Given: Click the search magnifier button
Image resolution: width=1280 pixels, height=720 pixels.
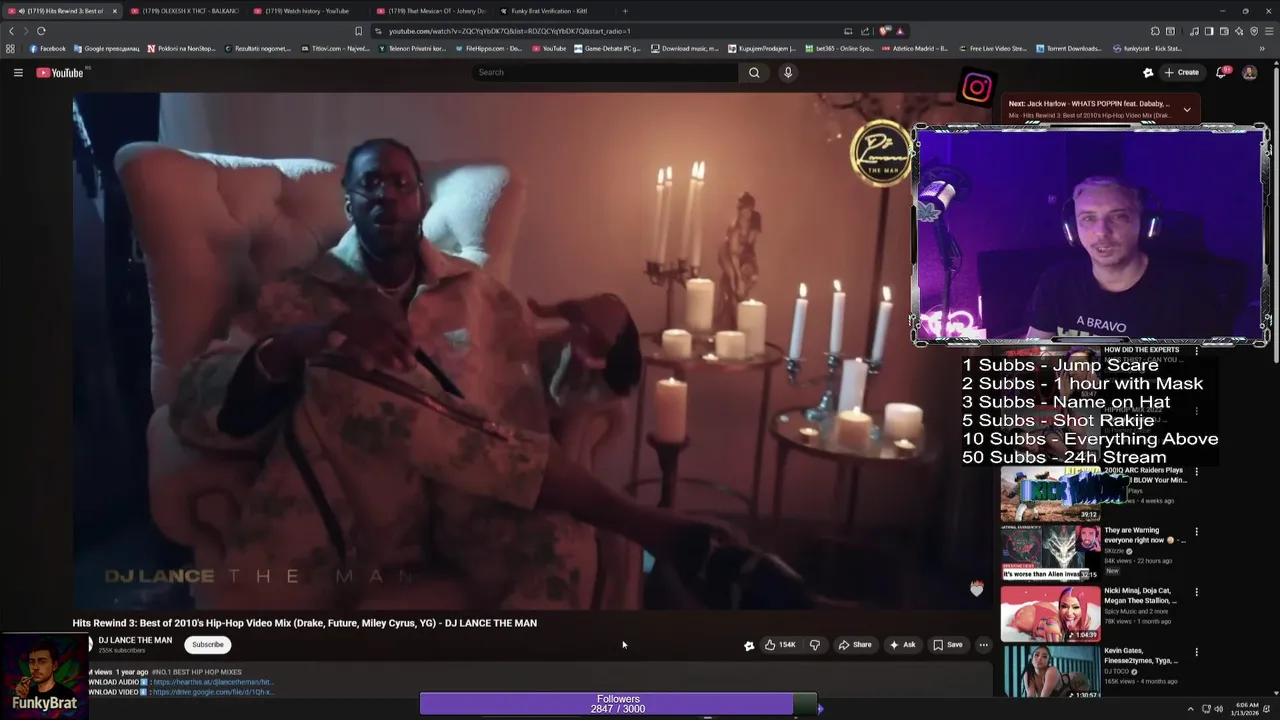Looking at the screenshot, I should (754, 72).
